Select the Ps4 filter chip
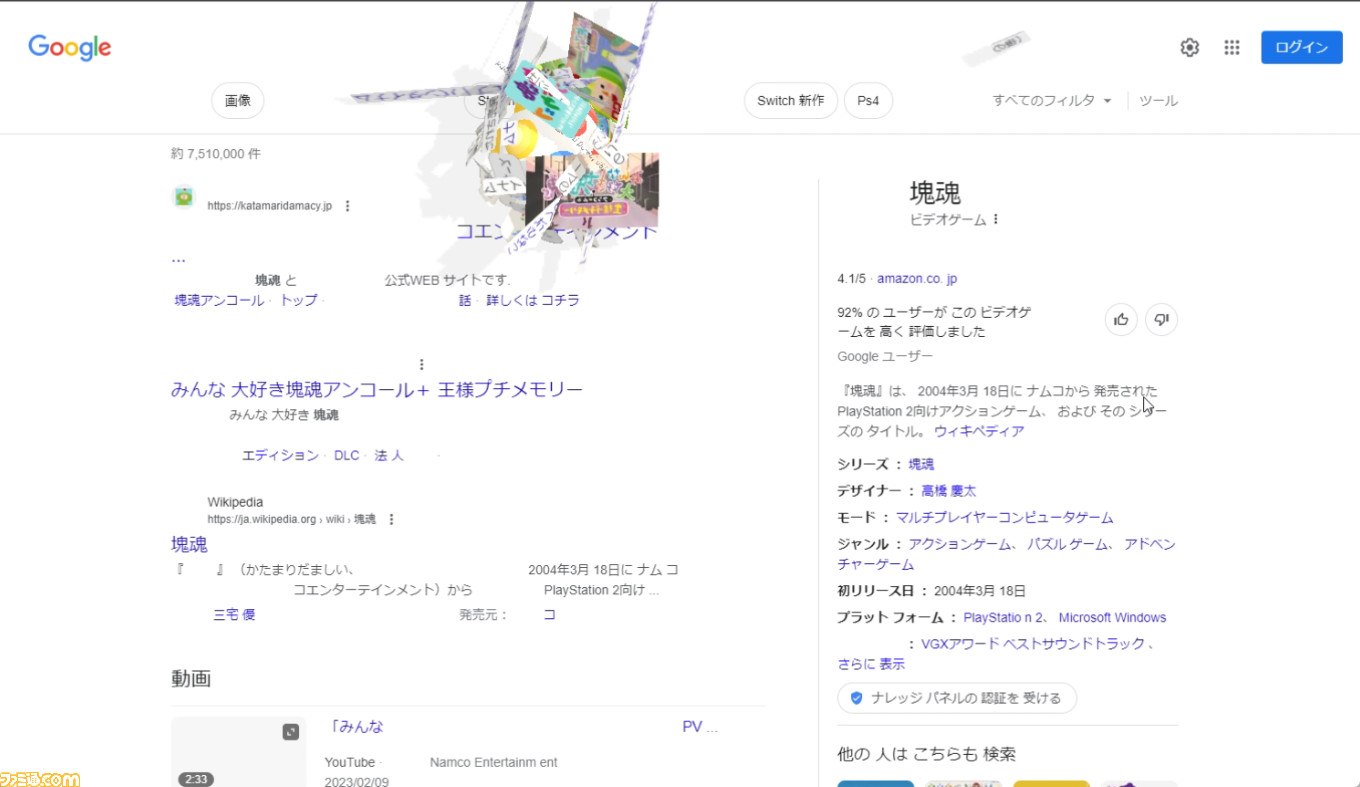1360x787 pixels. coord(868,101)
